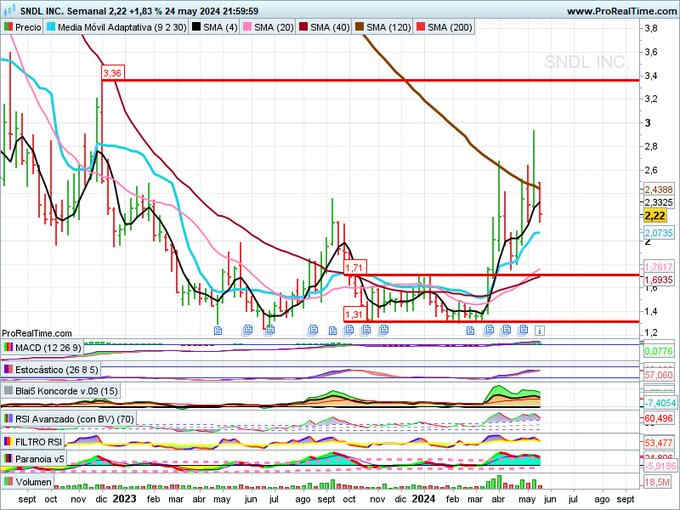Image resolution: width=680 pixels, height=510 pixels.
Task: Click the yellow 2,22 current price tag
Action: 655,216
